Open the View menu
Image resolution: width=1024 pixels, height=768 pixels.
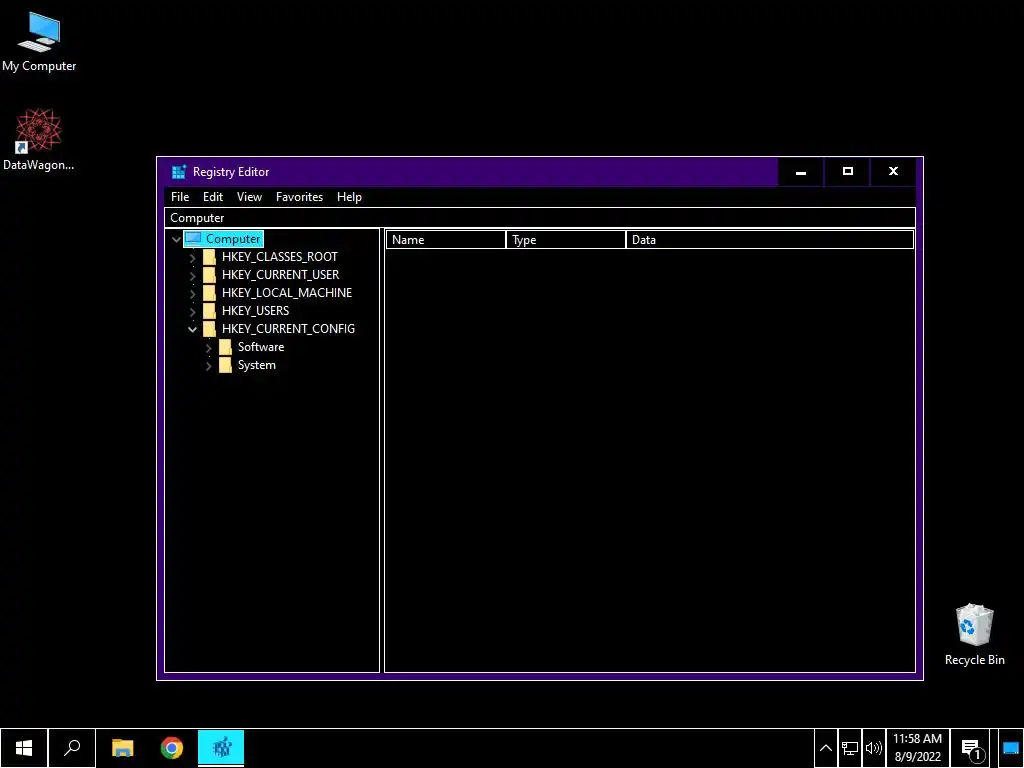[249, 197]
